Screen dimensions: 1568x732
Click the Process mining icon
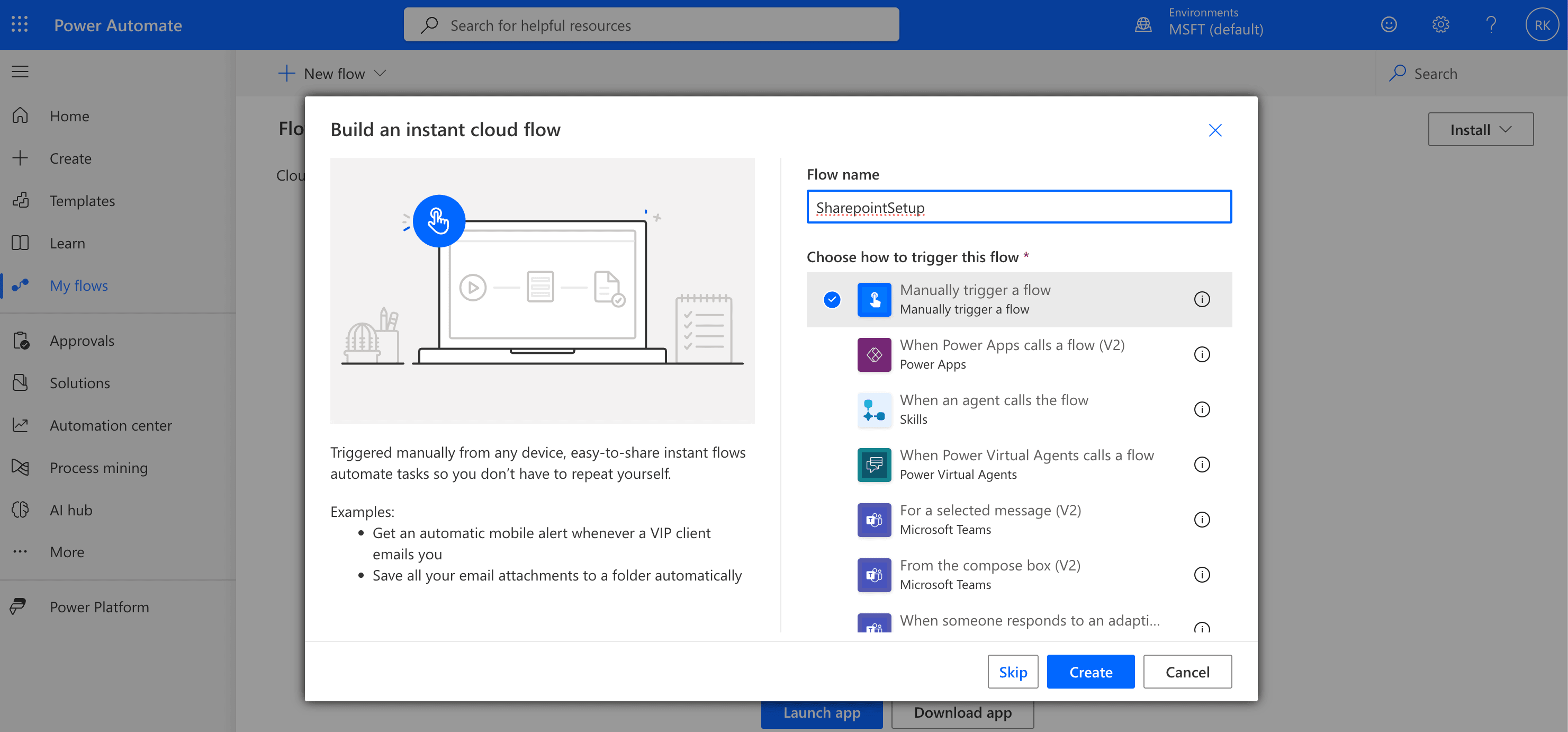pos(20,468)
